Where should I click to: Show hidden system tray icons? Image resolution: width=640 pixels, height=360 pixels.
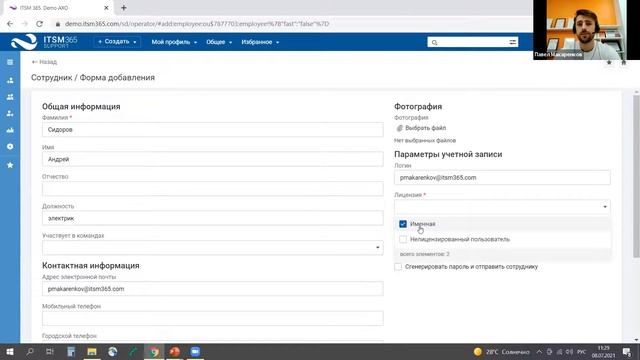coord(539,351)
